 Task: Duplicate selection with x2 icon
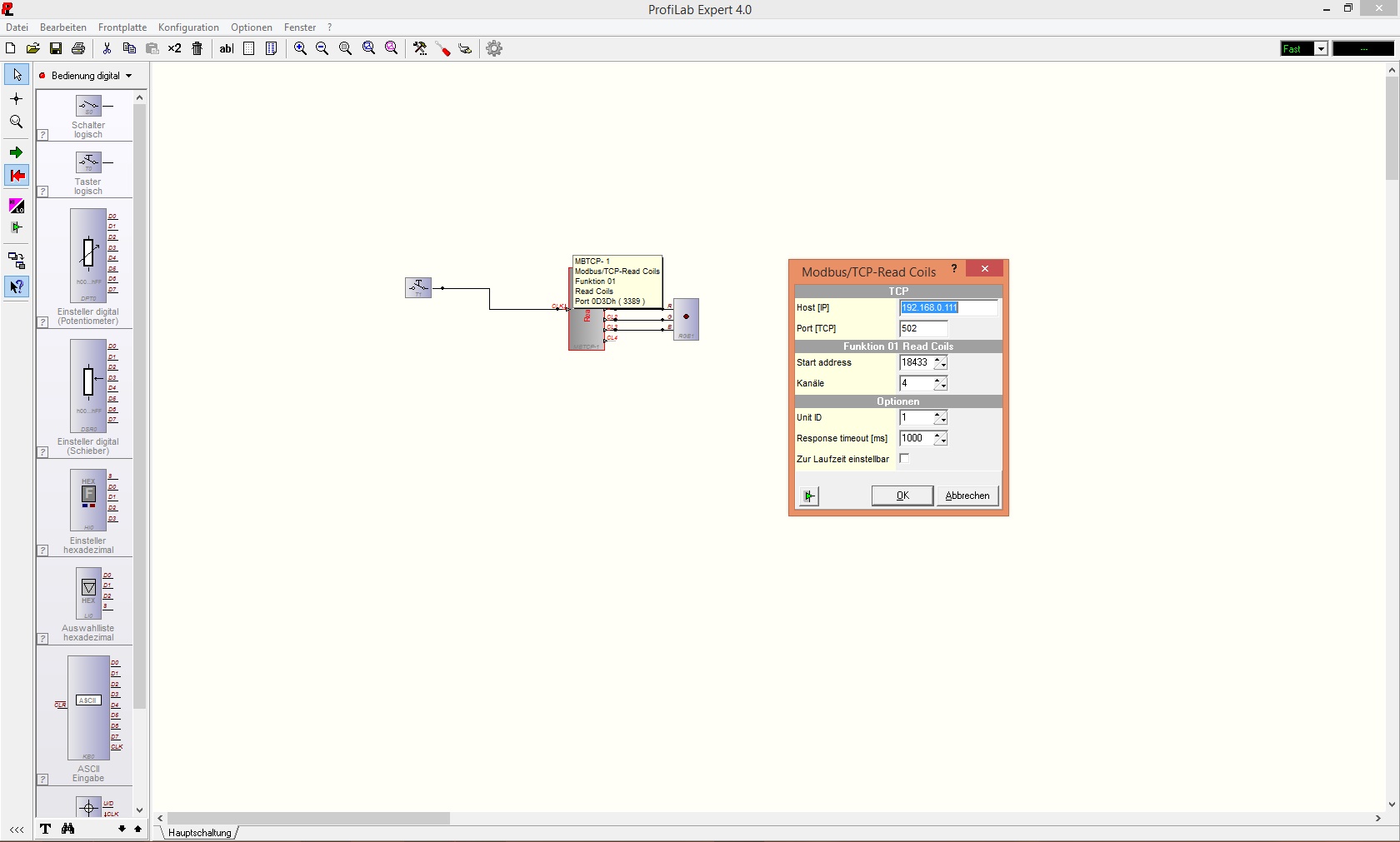coord(174,48)
